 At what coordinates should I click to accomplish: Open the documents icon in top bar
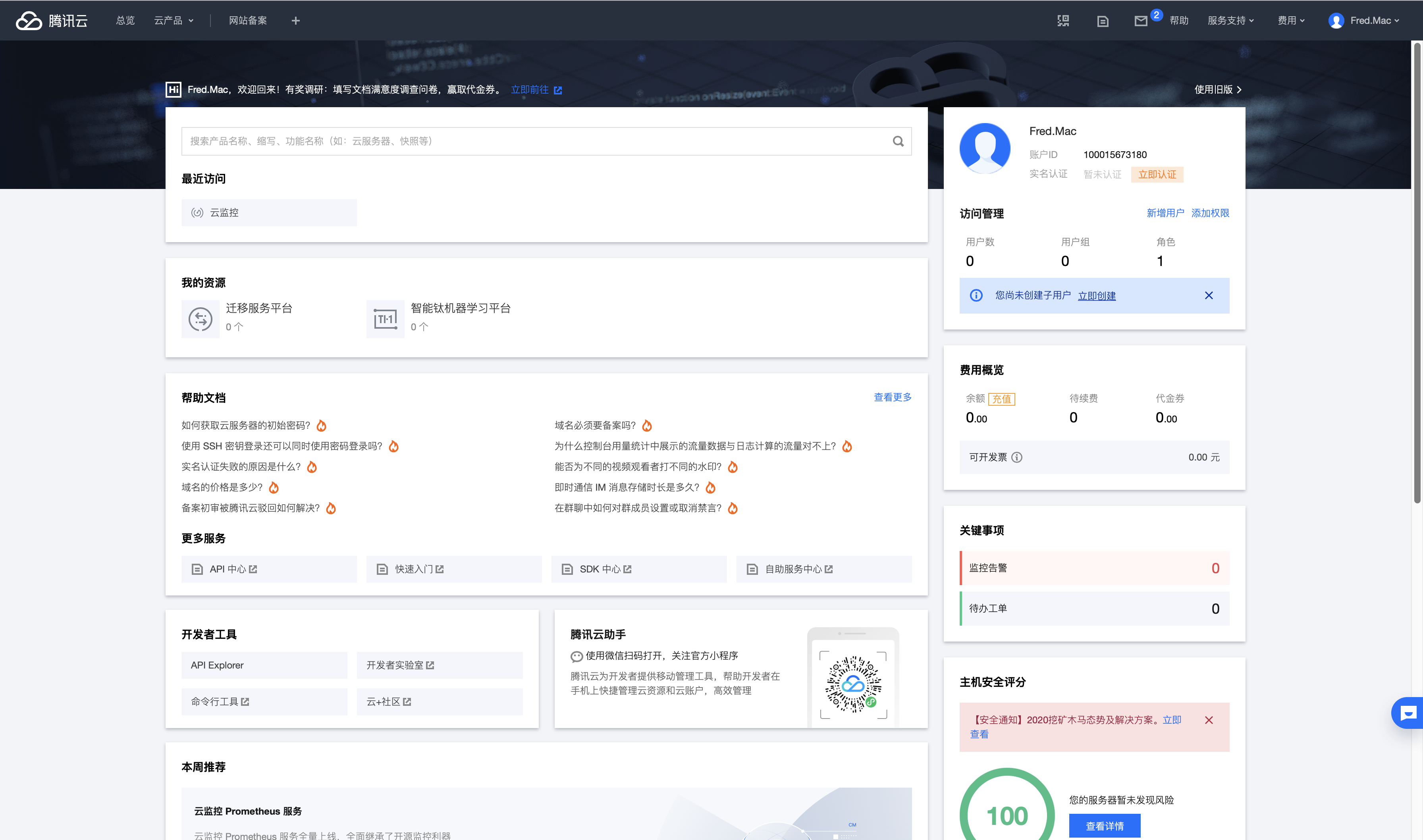tap(1102, 21)
